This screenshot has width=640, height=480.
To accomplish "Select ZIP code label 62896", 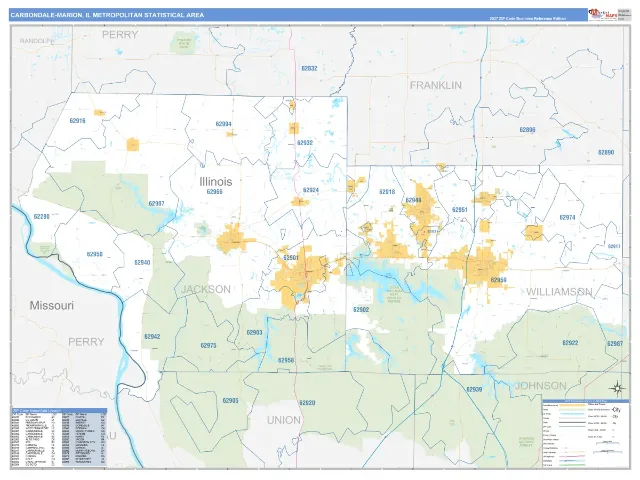I will (527, 130).
